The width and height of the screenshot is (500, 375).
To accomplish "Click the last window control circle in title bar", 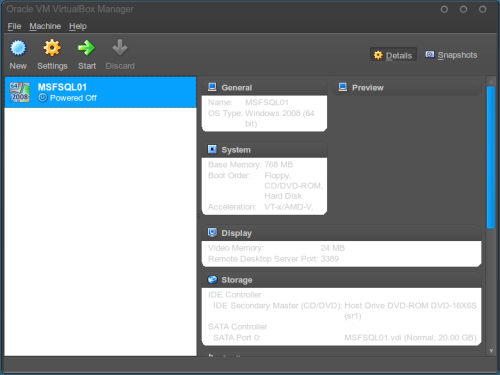I will (482, 9).
